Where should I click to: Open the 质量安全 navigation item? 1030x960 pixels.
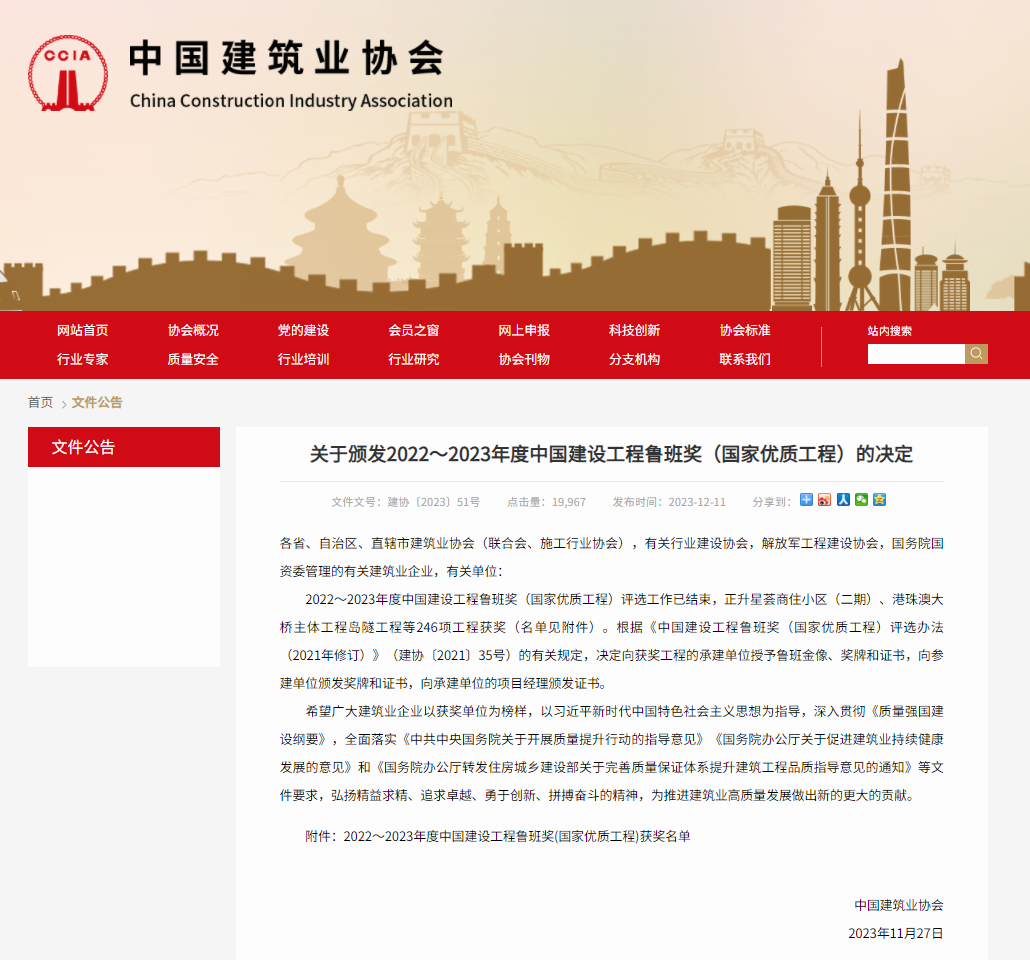(192, 359)
